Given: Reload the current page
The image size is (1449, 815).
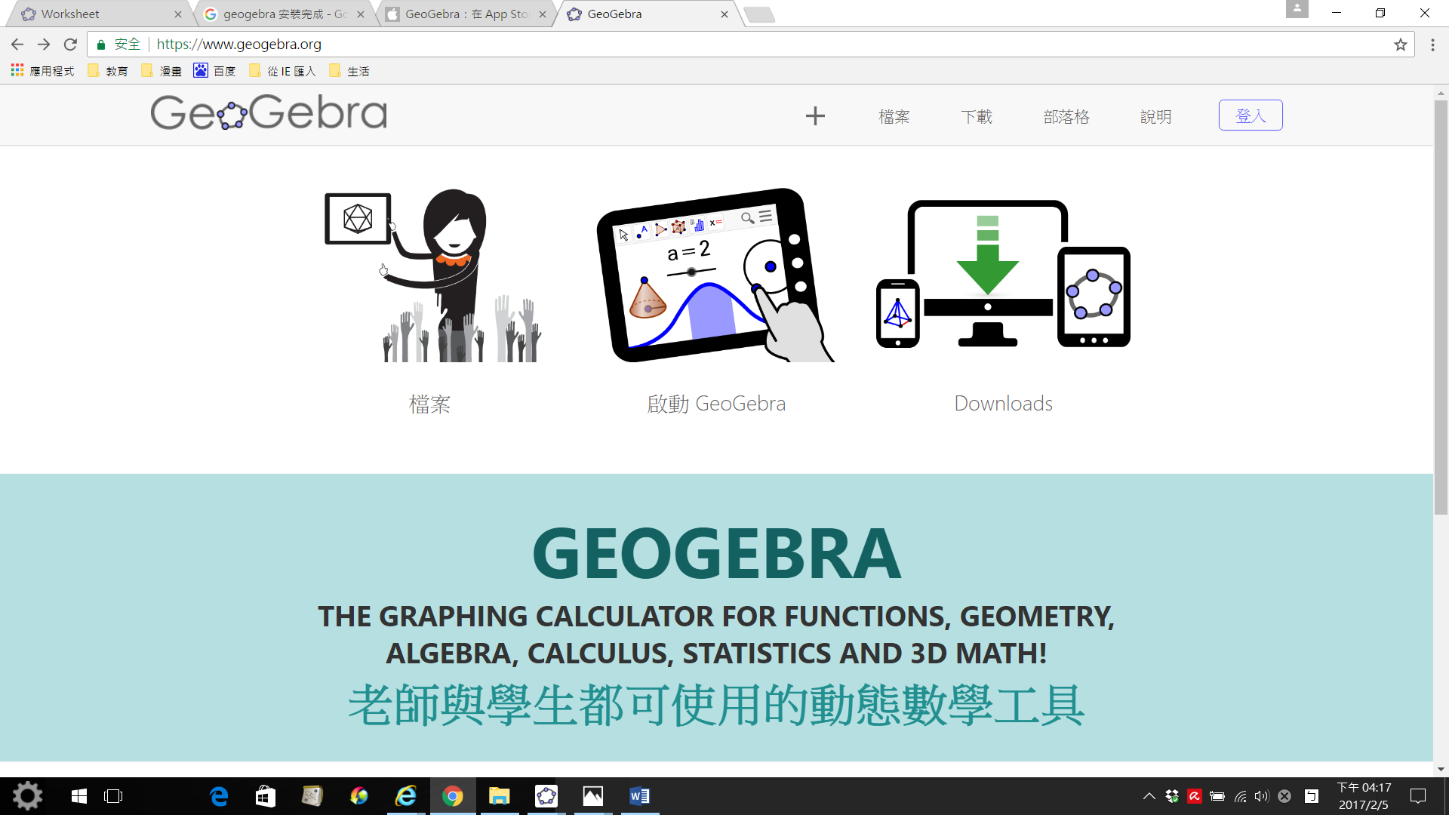Looking at the screenshot, I should click(70, 44).
